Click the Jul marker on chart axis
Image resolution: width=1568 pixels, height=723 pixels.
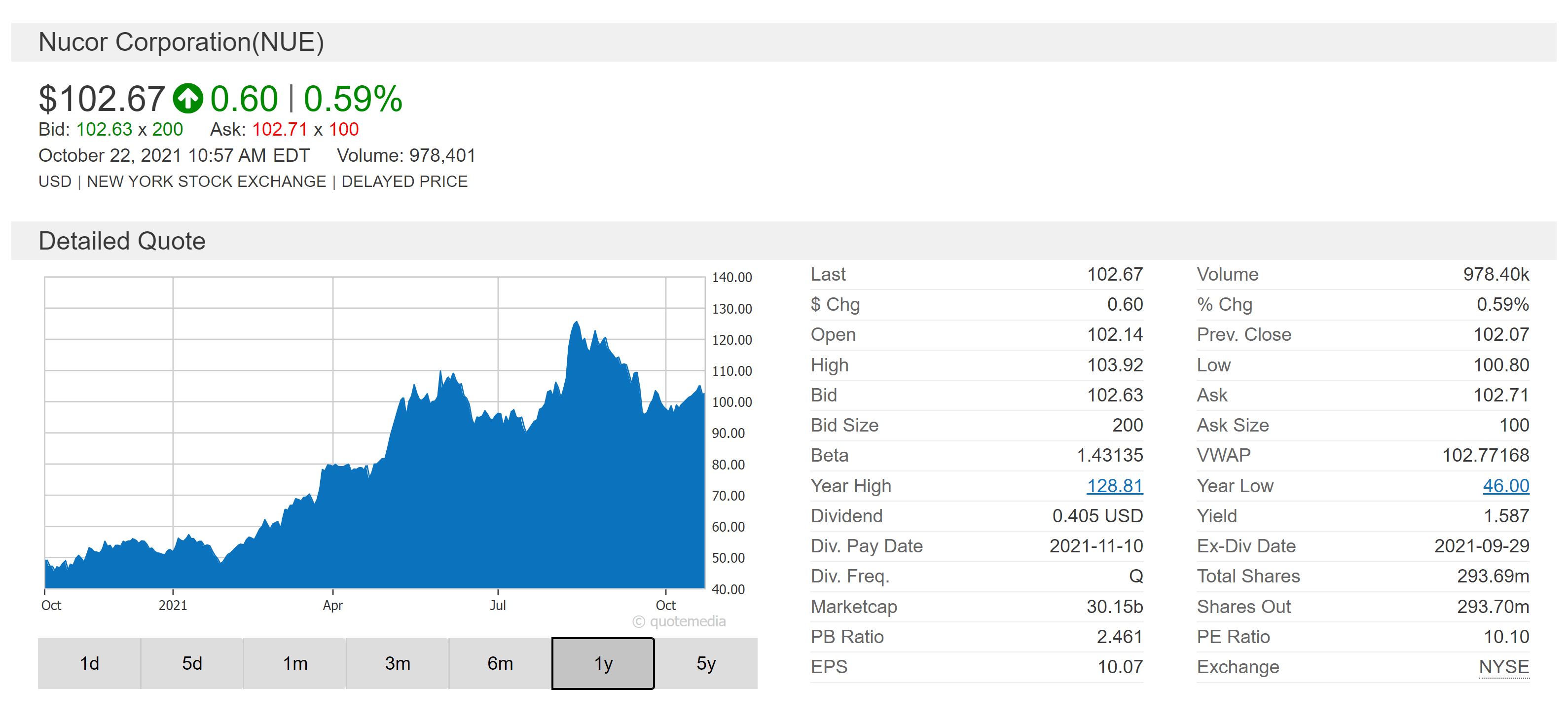(x=497, y=605)
